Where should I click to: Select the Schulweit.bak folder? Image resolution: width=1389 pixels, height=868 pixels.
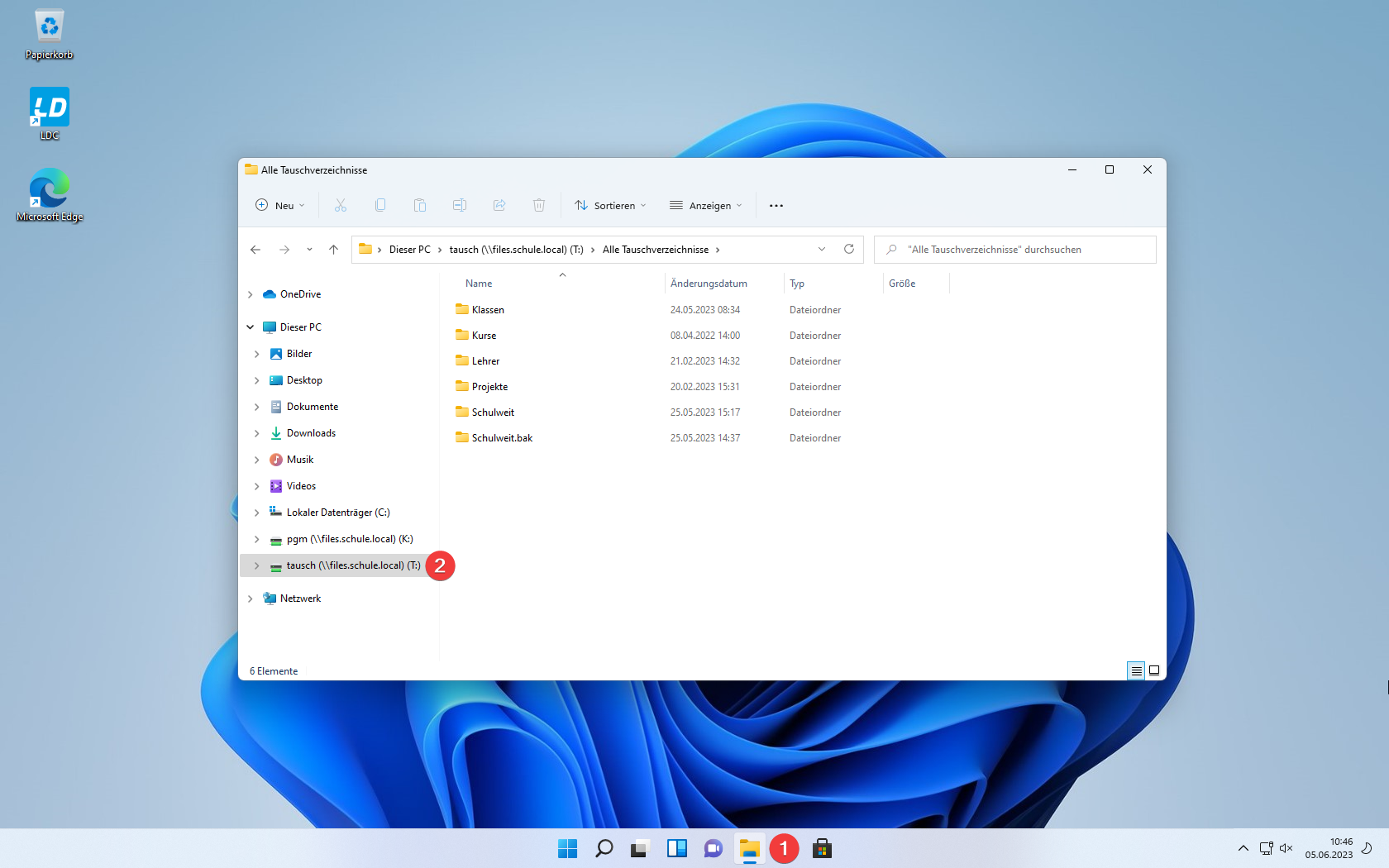(502, 438)
